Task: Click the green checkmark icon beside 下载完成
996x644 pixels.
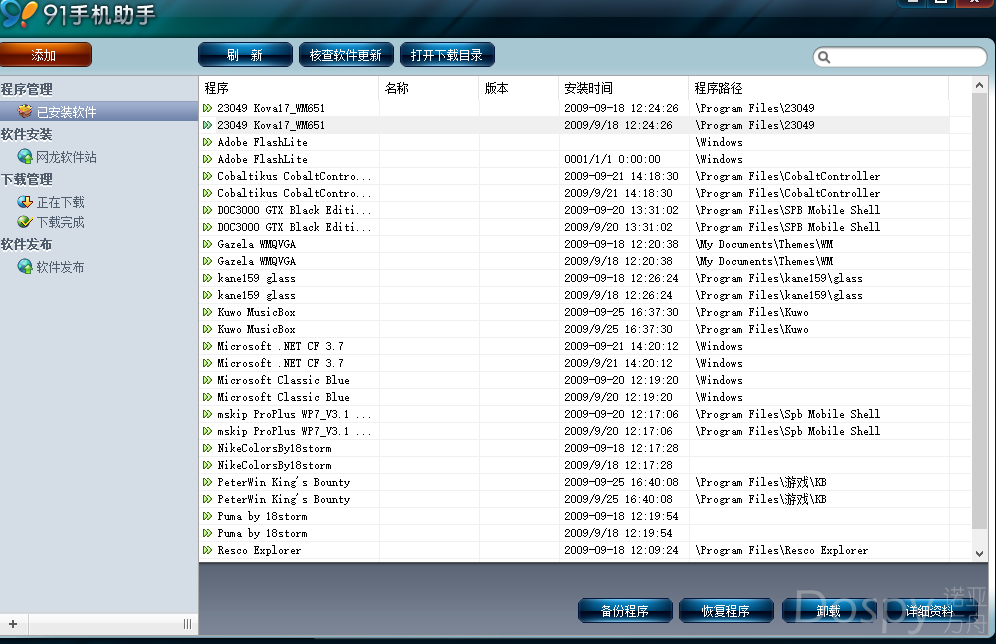Action: pos(25,221)
